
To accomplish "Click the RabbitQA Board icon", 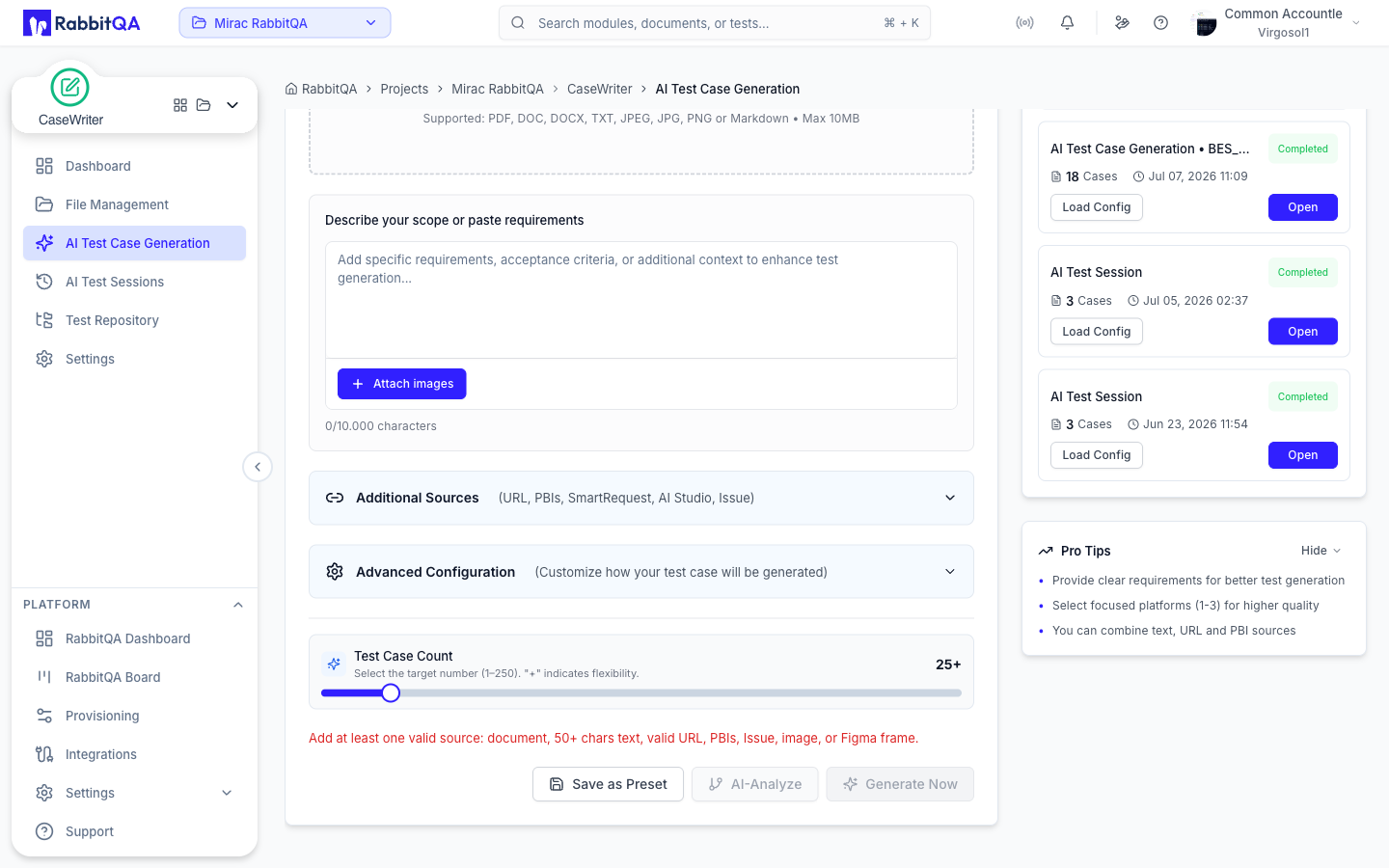I will pyautogui.click(x=44, y=677).
